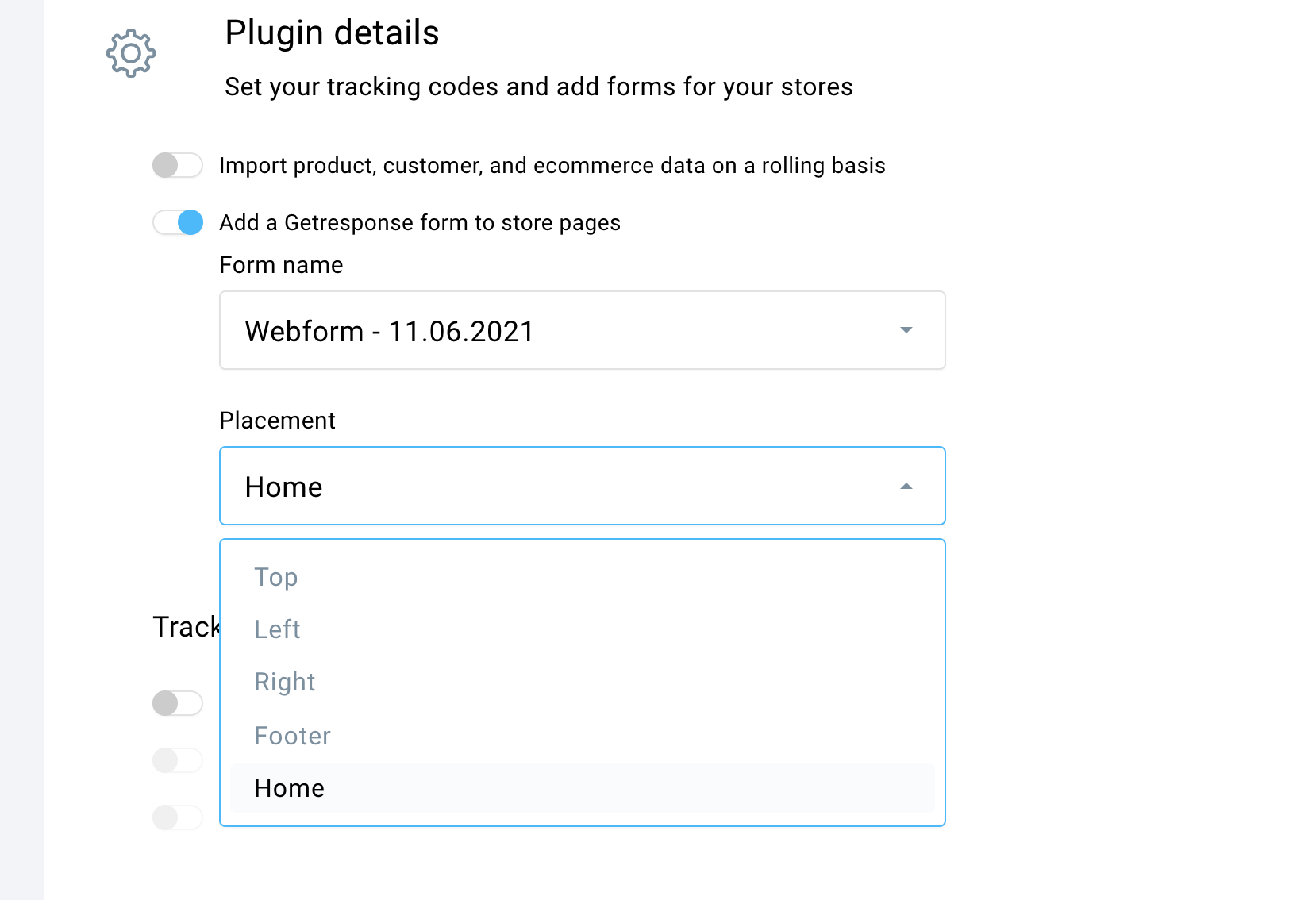Click the Form name label
The width and height of the screenshot is (1316, 900).
point(281,265)
